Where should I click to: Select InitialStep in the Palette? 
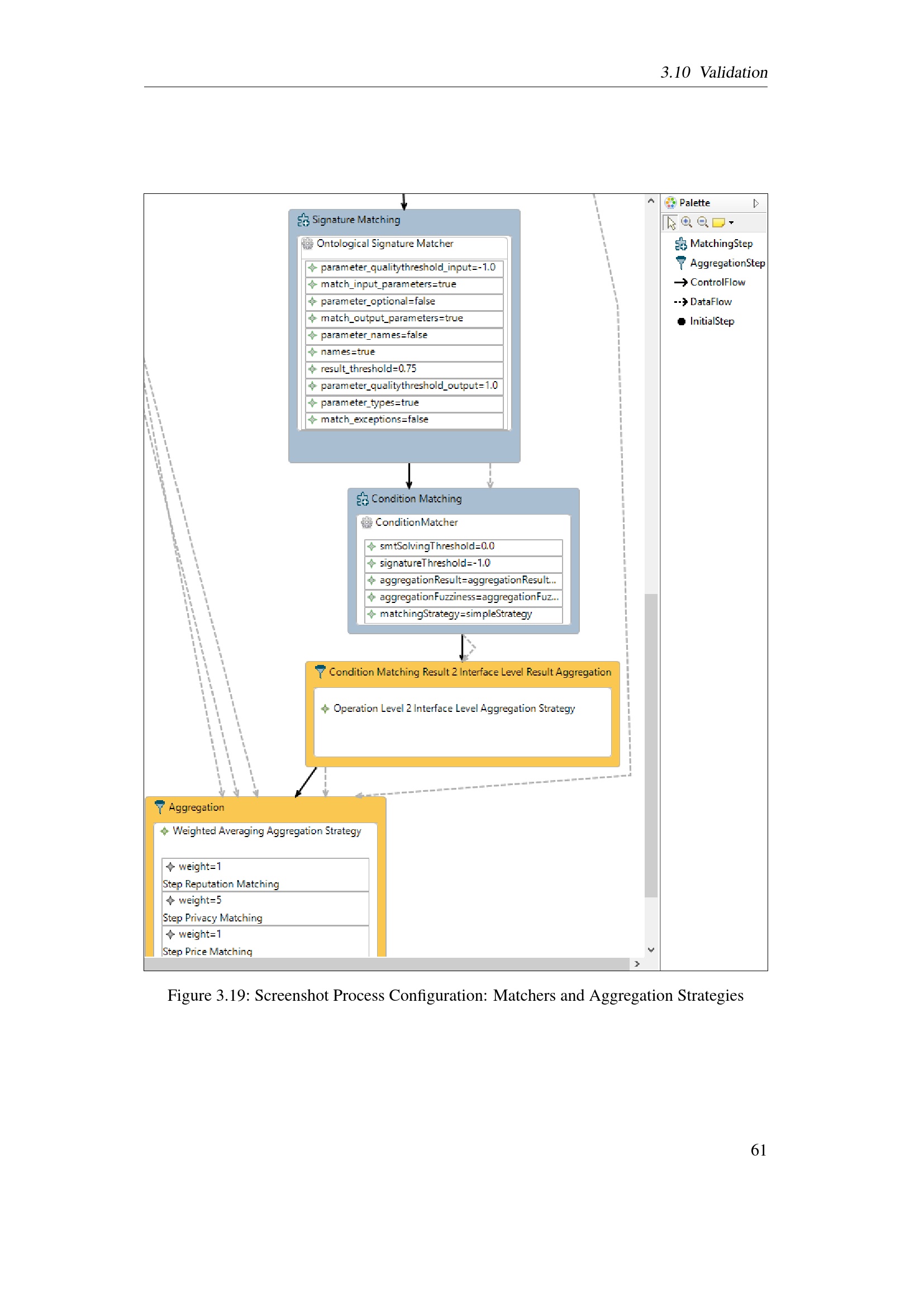click(x=705, y=321)
